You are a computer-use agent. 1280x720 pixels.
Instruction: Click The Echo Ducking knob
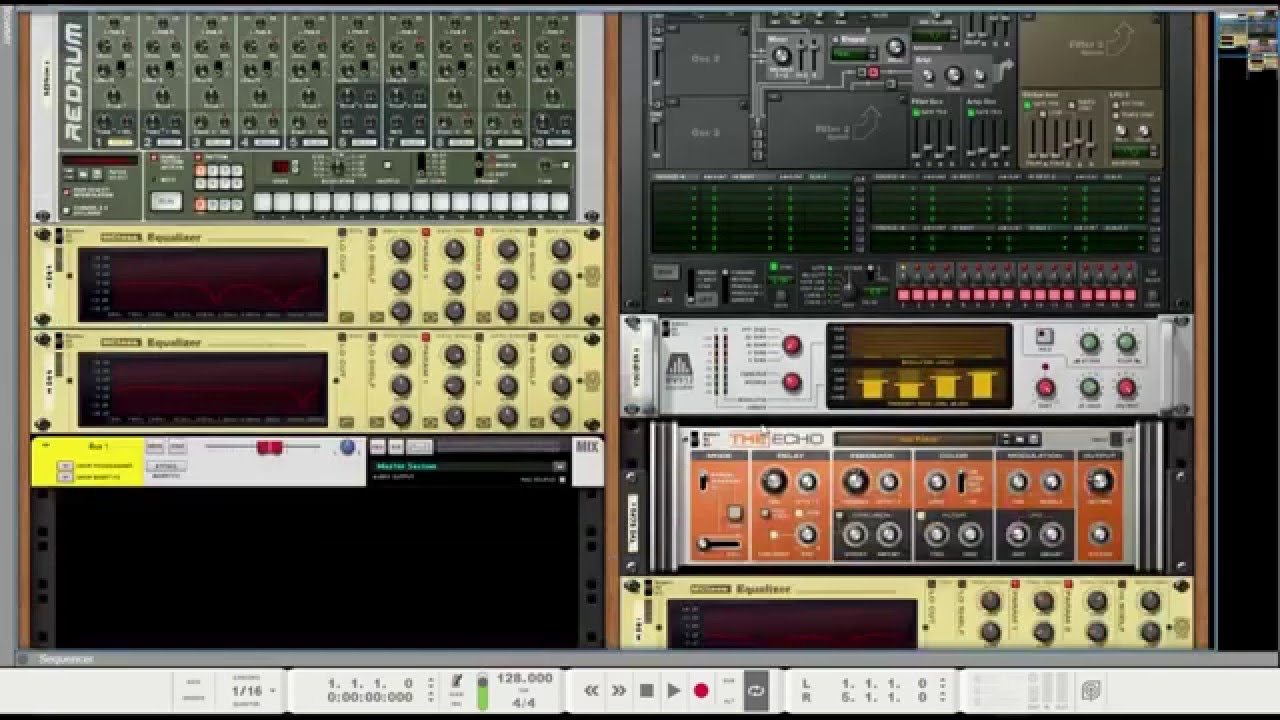(x=1099, y=533)
